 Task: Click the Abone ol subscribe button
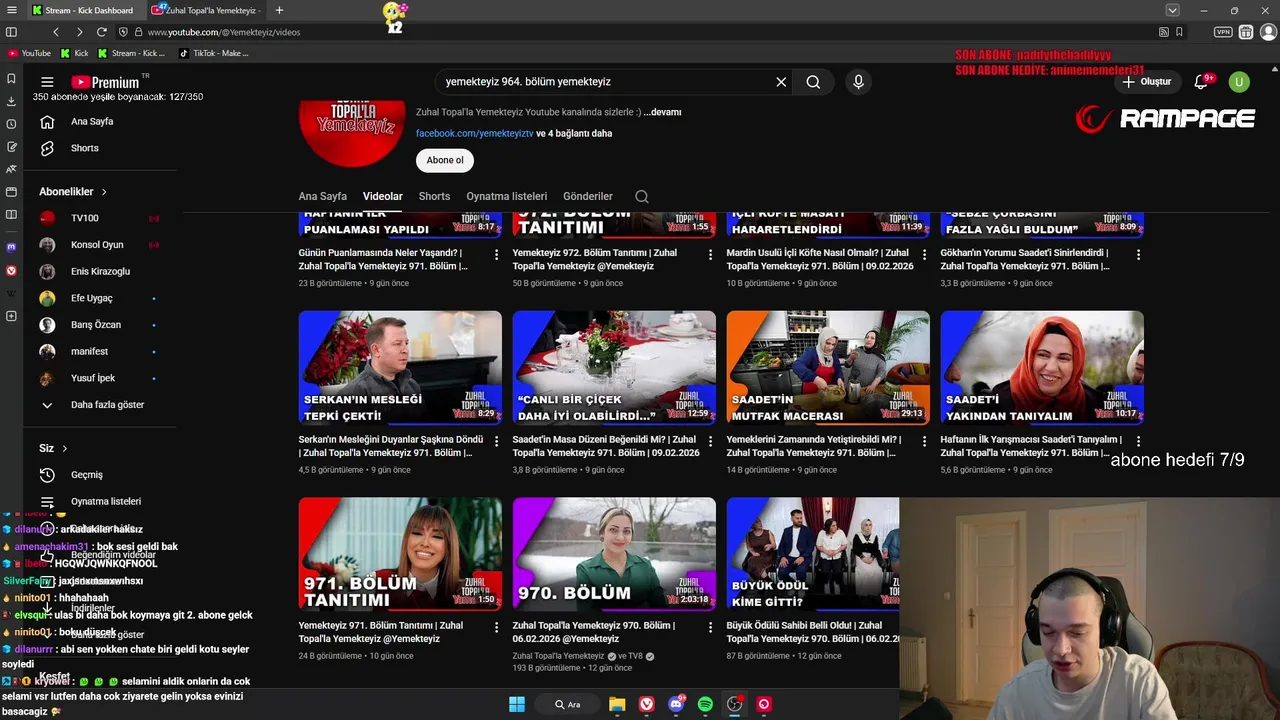click(x=445, y=160)
